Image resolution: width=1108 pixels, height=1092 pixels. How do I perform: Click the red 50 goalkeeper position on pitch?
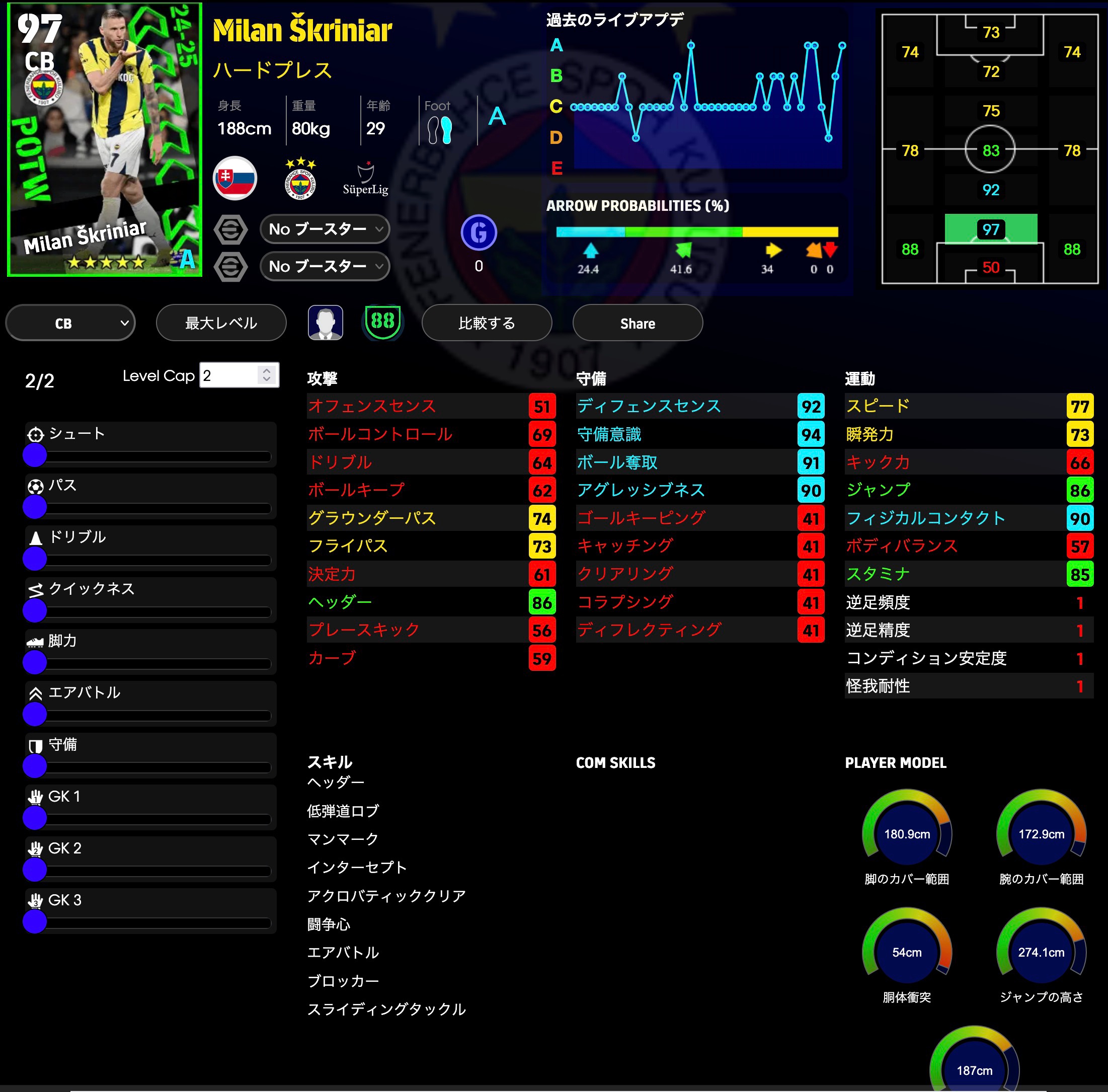tap(990, 267)
